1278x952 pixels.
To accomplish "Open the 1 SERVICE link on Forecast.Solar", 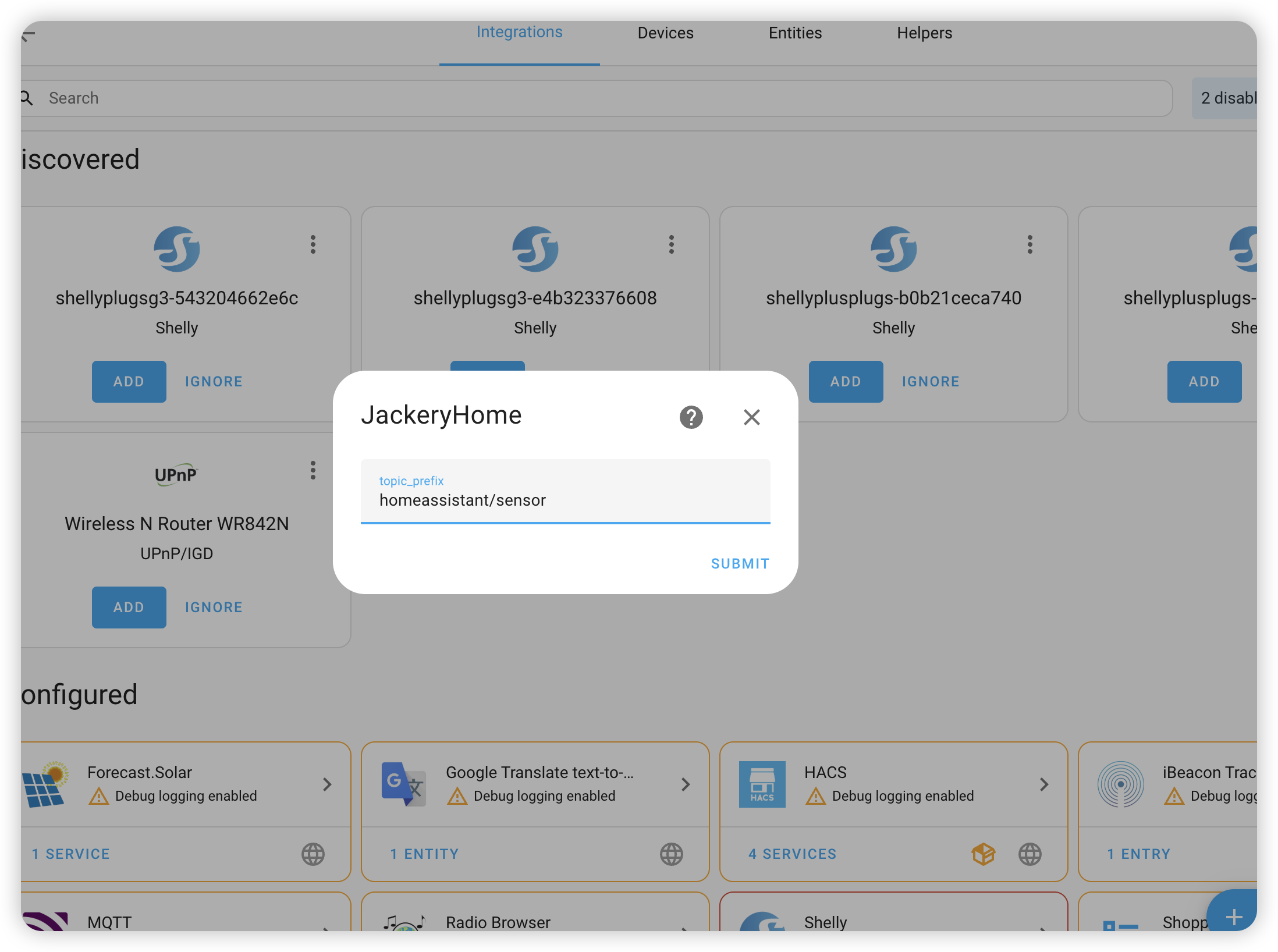I will 71,854.
